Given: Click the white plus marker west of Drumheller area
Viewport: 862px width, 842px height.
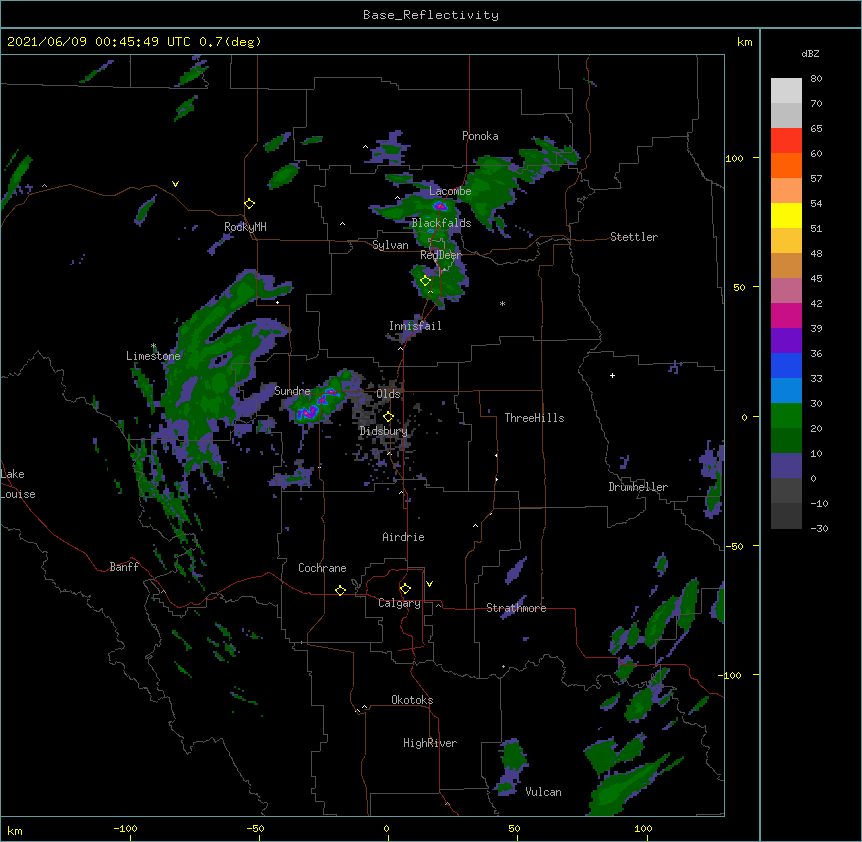Looking at the screenshot, I should click(612, 375).
